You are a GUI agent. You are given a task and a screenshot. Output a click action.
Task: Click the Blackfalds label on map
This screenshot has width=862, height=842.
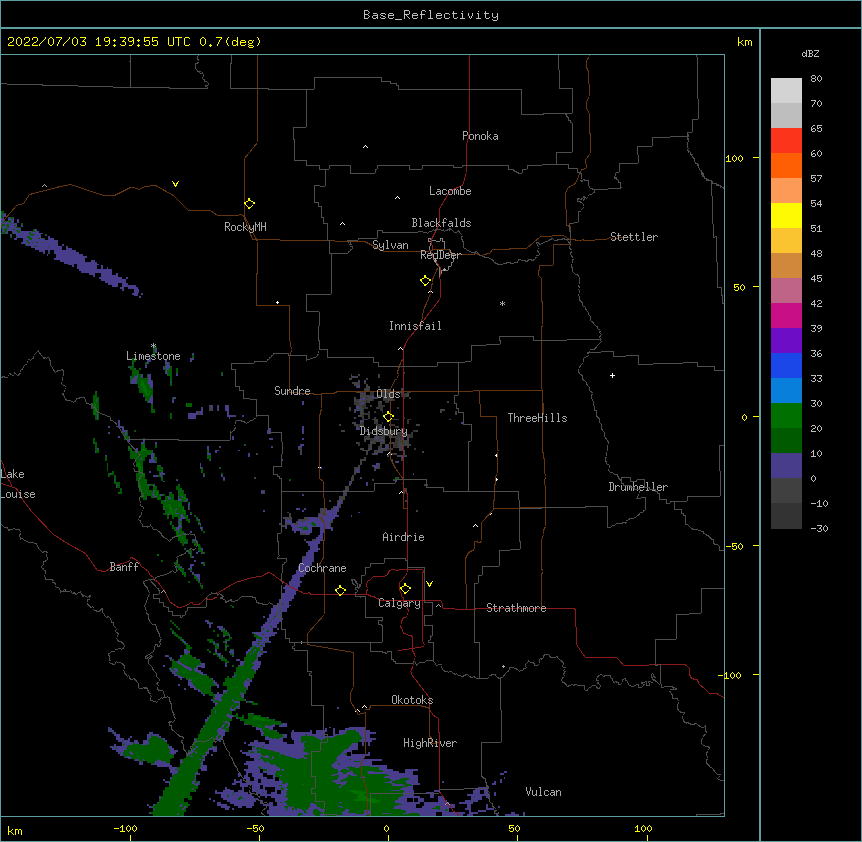tap(441, 223)
